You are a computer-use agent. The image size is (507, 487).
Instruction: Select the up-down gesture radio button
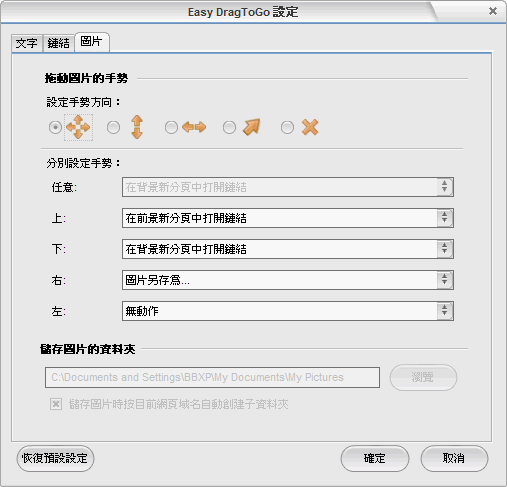click(113, 127)
